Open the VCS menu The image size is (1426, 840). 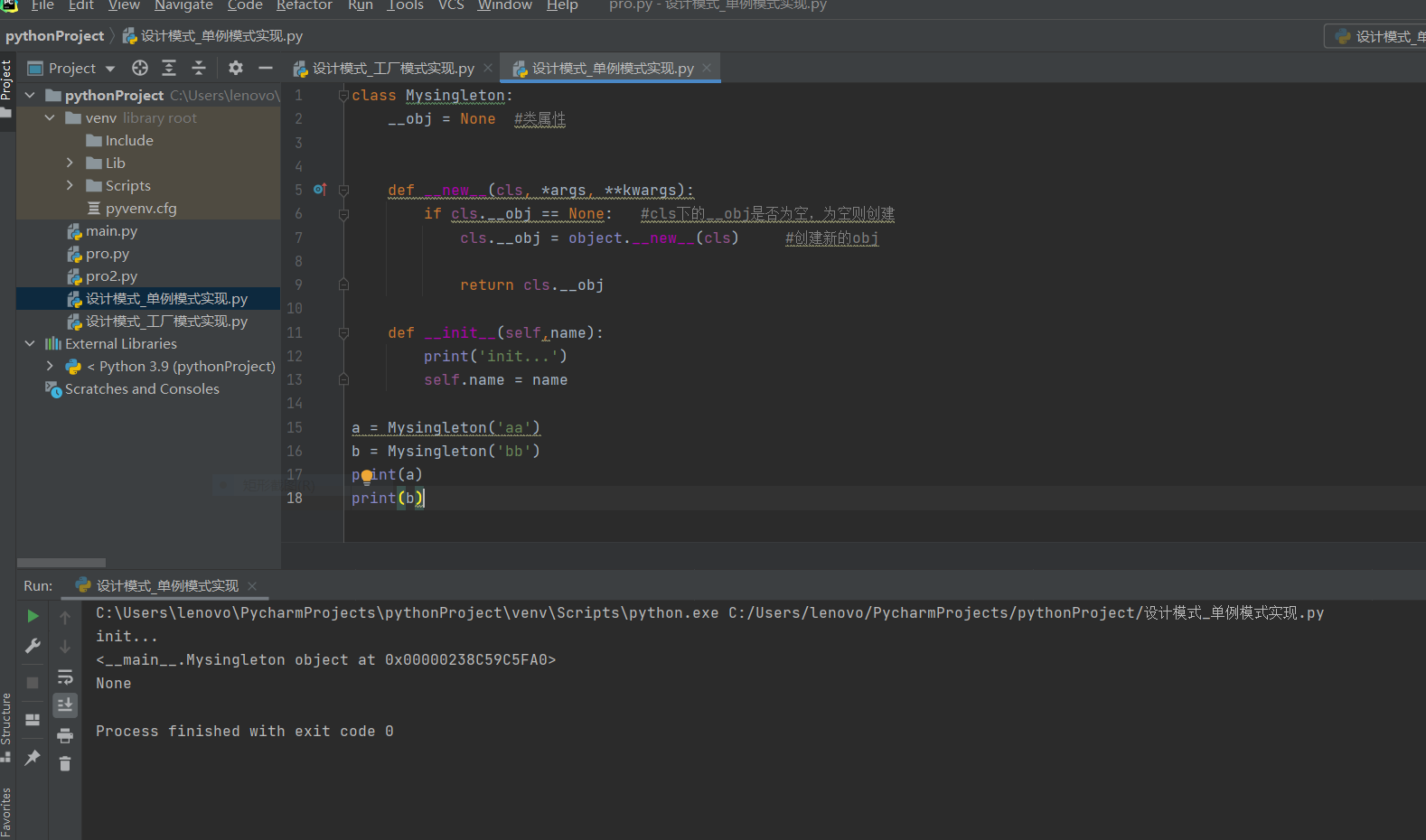(451, 5)
